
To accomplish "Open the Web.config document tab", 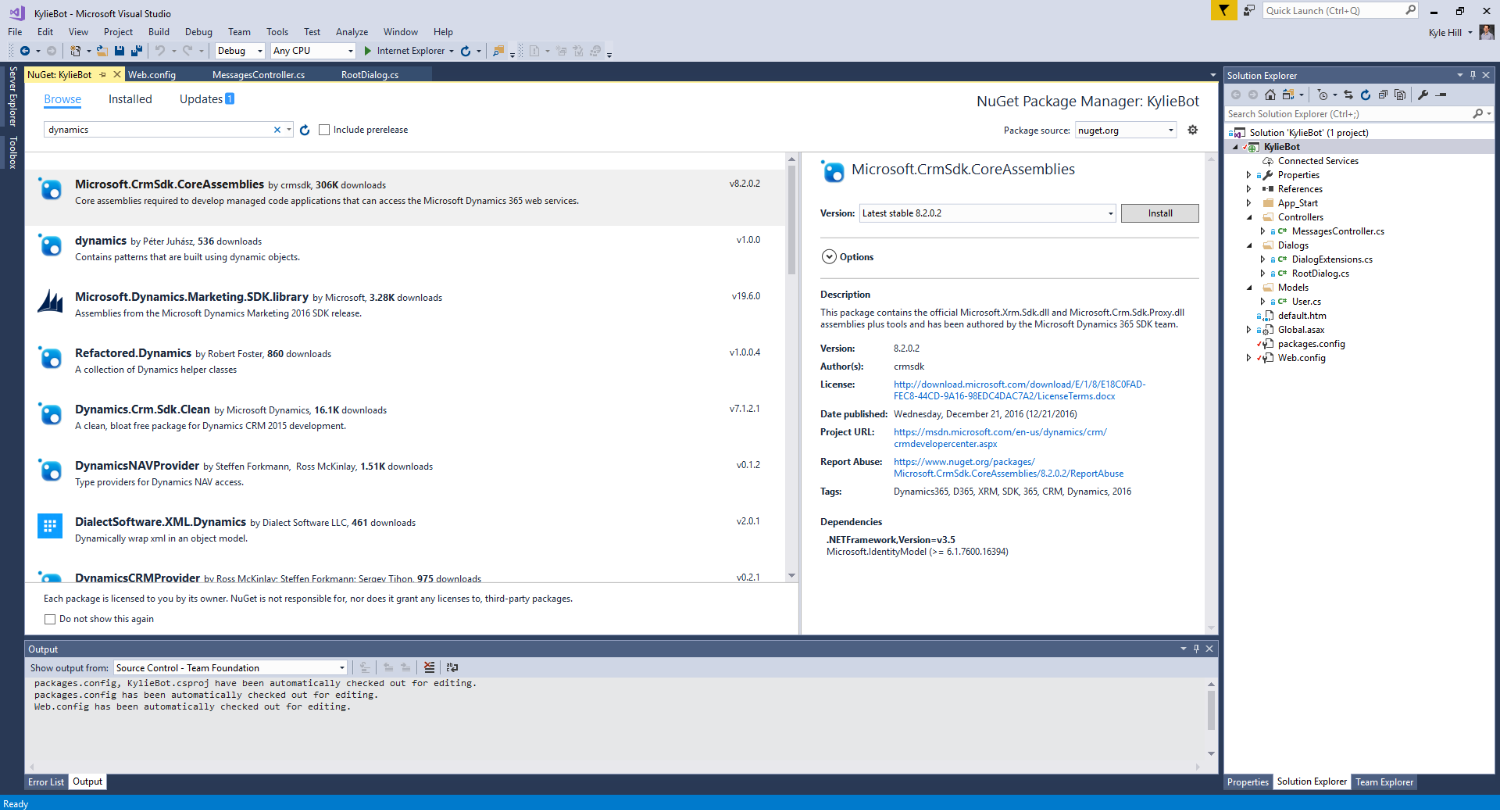I will (x=152, y=74).
